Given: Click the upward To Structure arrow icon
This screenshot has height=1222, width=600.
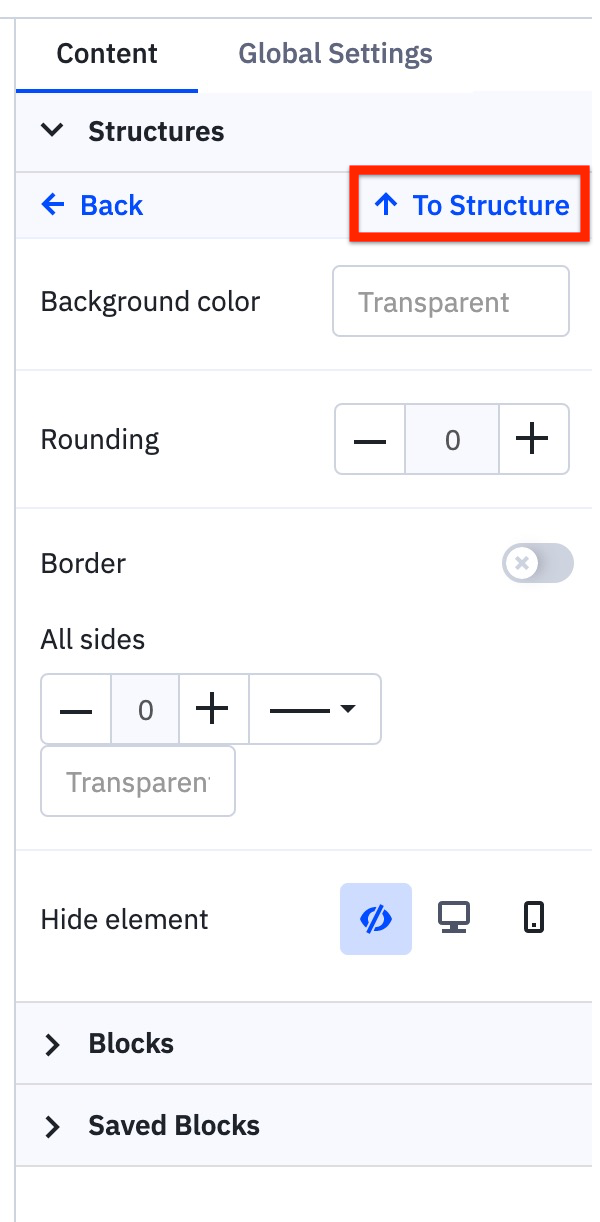Looking at the screenshot, I should (x=385, y=204).
